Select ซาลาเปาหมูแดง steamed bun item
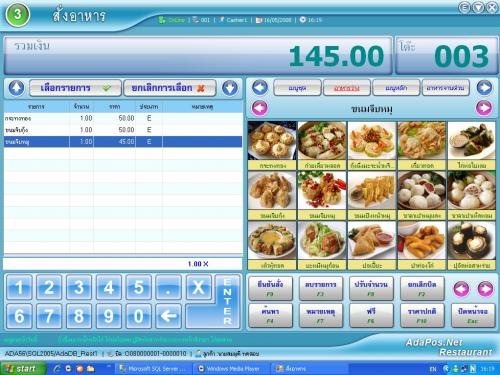The height and width of the screenshot is (375, 500). pyautogui.click(x=422, y=195)
